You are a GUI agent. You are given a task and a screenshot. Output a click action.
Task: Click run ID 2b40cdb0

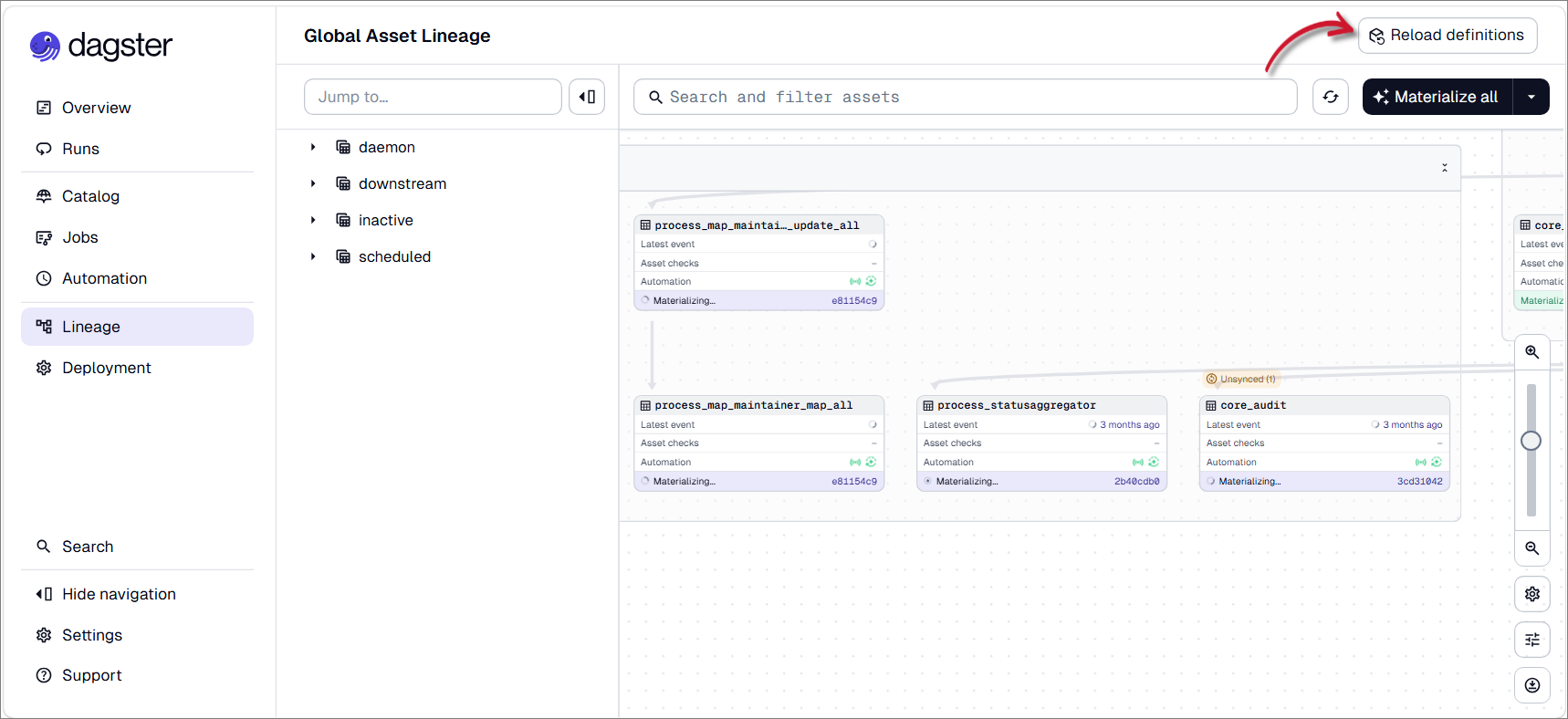tap(1136, 481)
